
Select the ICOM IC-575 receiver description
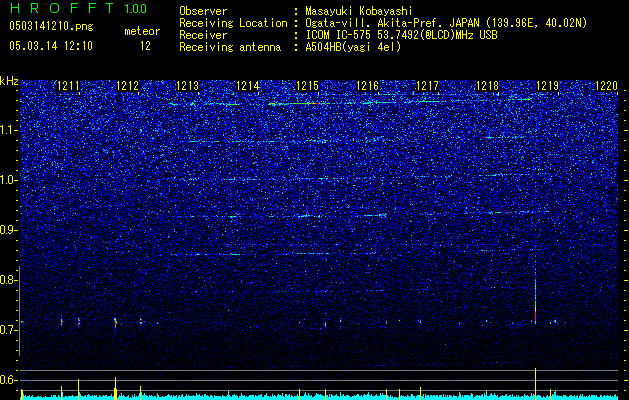pyautogui.click(x=401, y=35)
